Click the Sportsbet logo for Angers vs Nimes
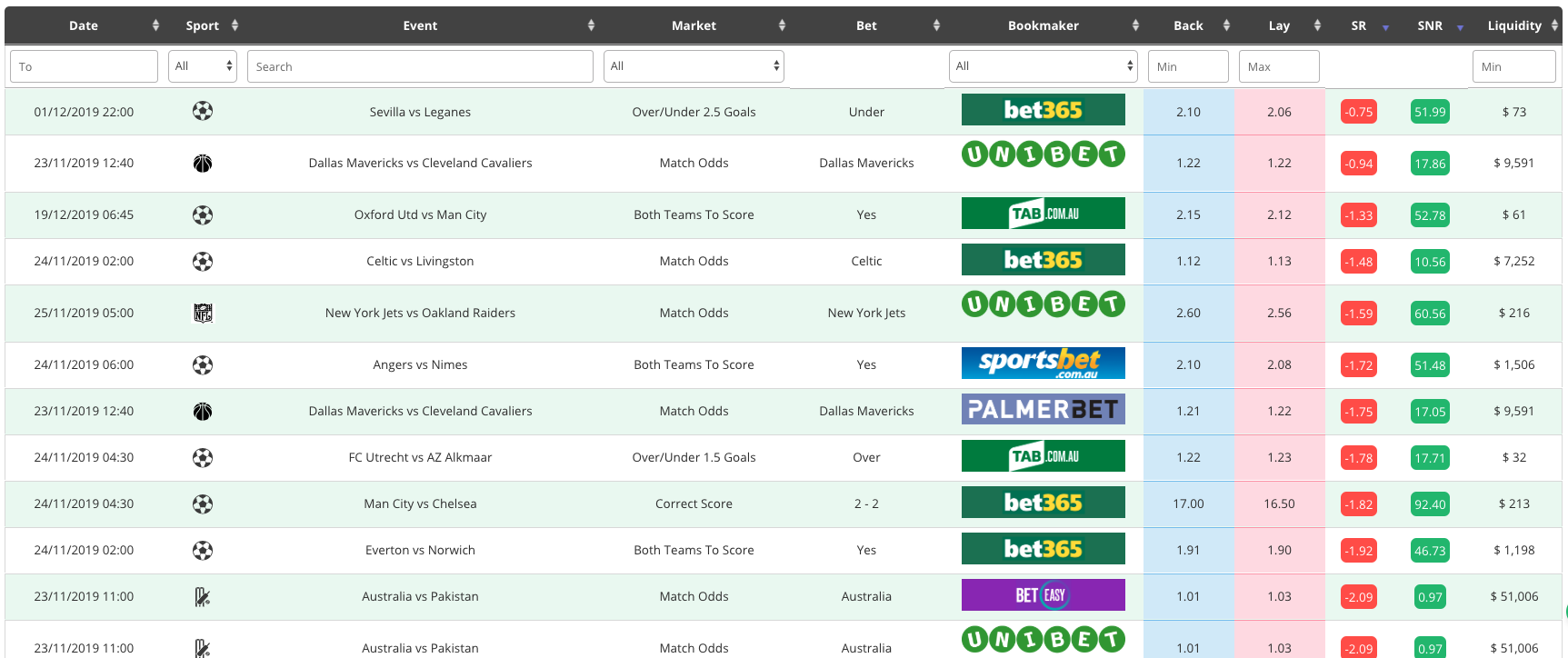The height and width of the screenshot is (658, 1568). point(1044,364)
